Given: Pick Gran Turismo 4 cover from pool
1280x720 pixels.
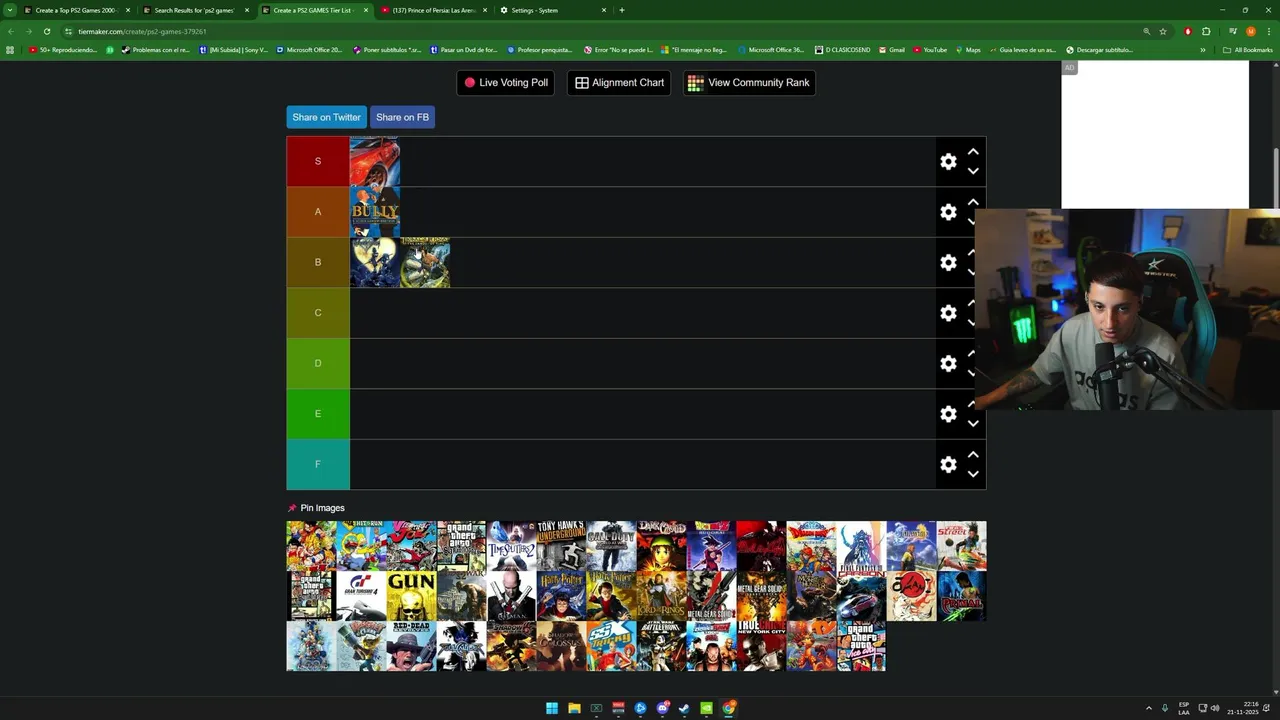Looking at the screenshot, I should [361, 596].
